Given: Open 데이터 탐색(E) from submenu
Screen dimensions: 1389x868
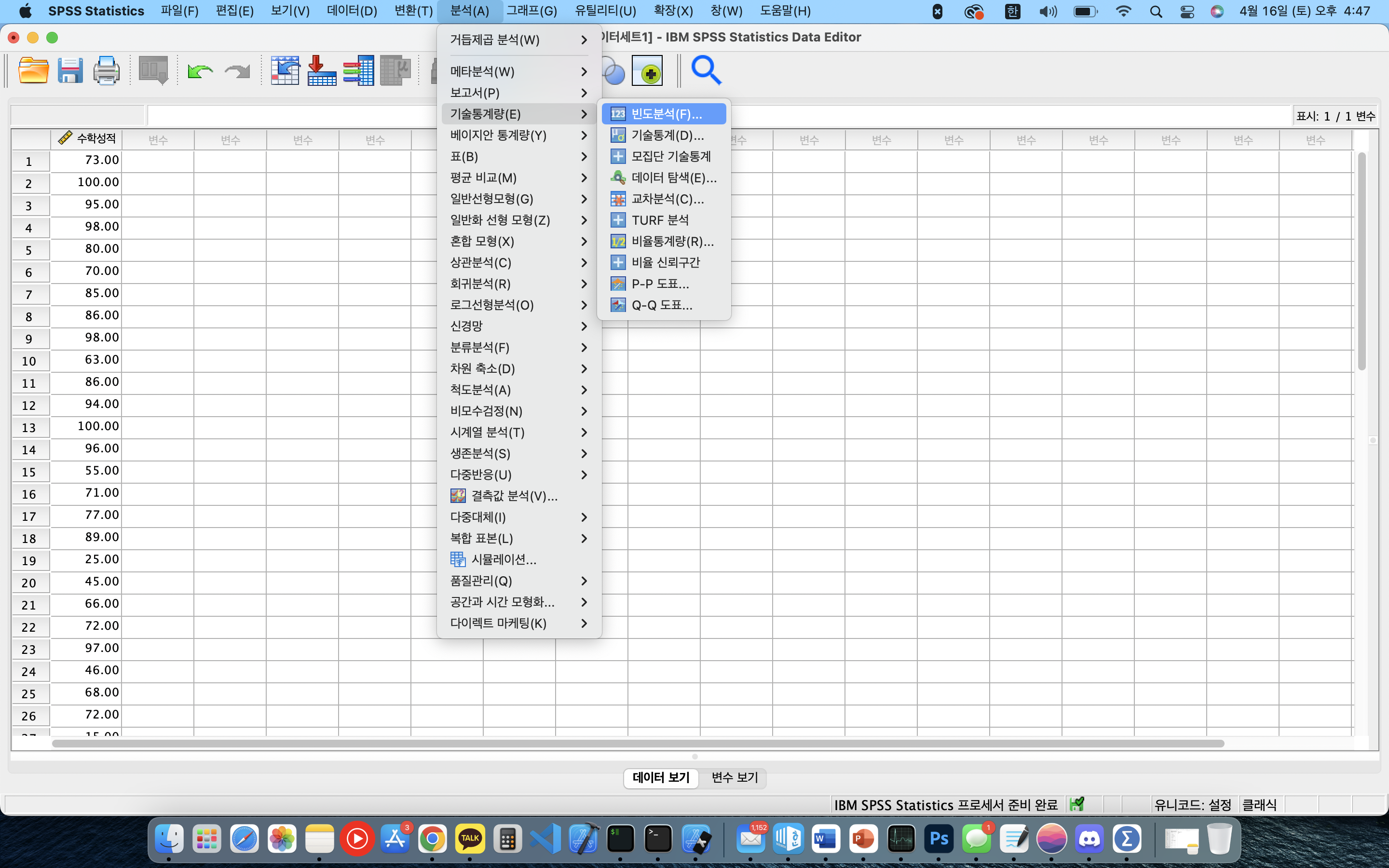Looking at the screenshot, I should 664,177.
